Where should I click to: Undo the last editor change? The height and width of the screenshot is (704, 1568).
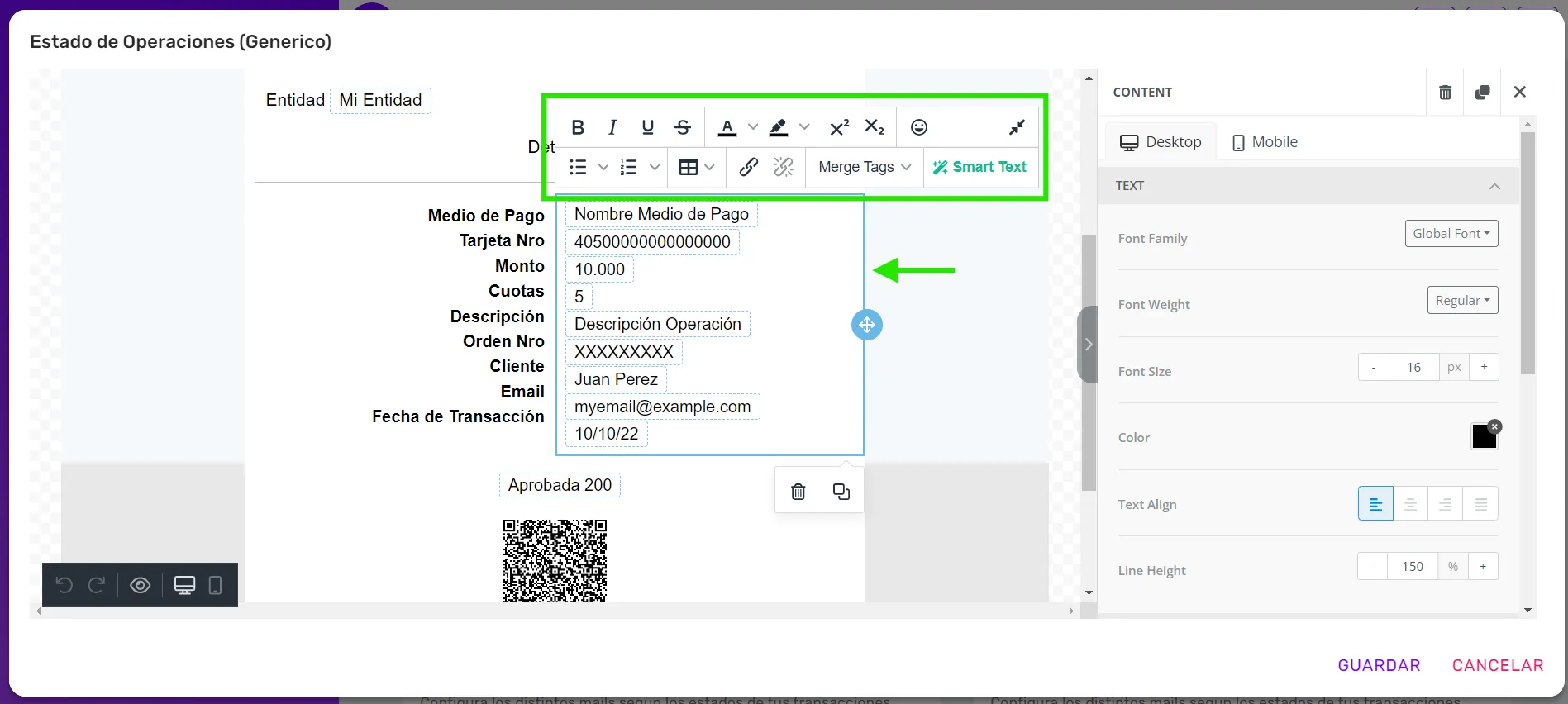64,585
